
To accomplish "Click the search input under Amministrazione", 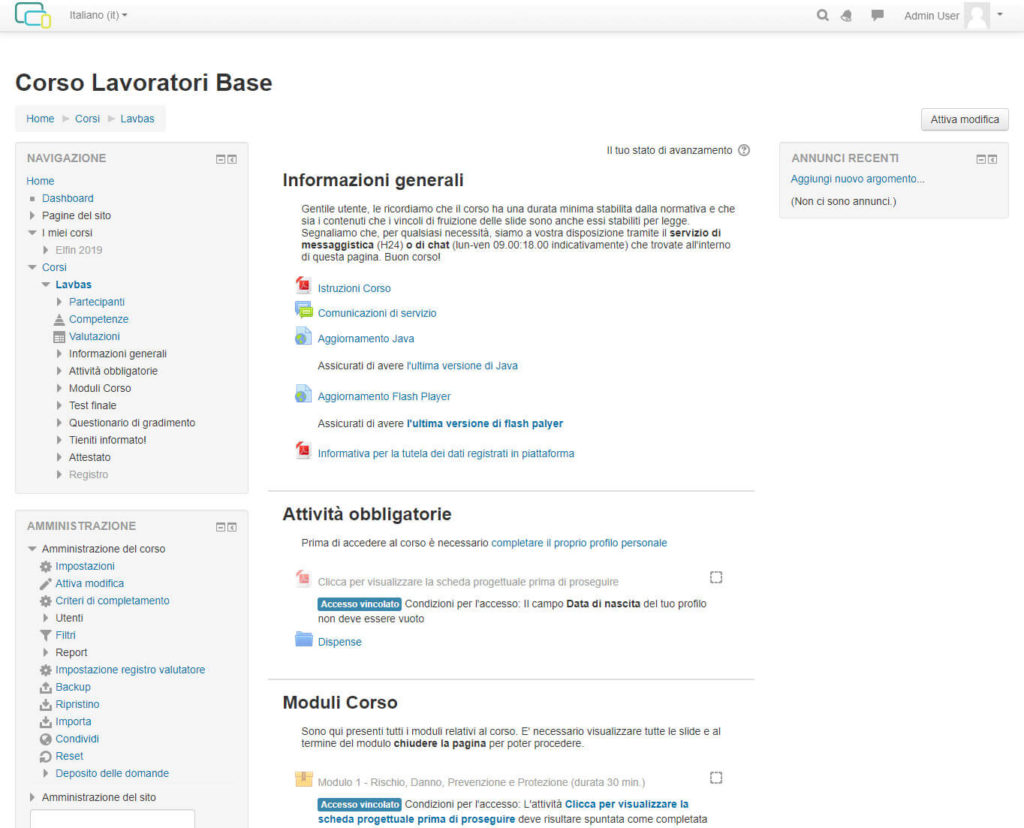I will [112, 818].
